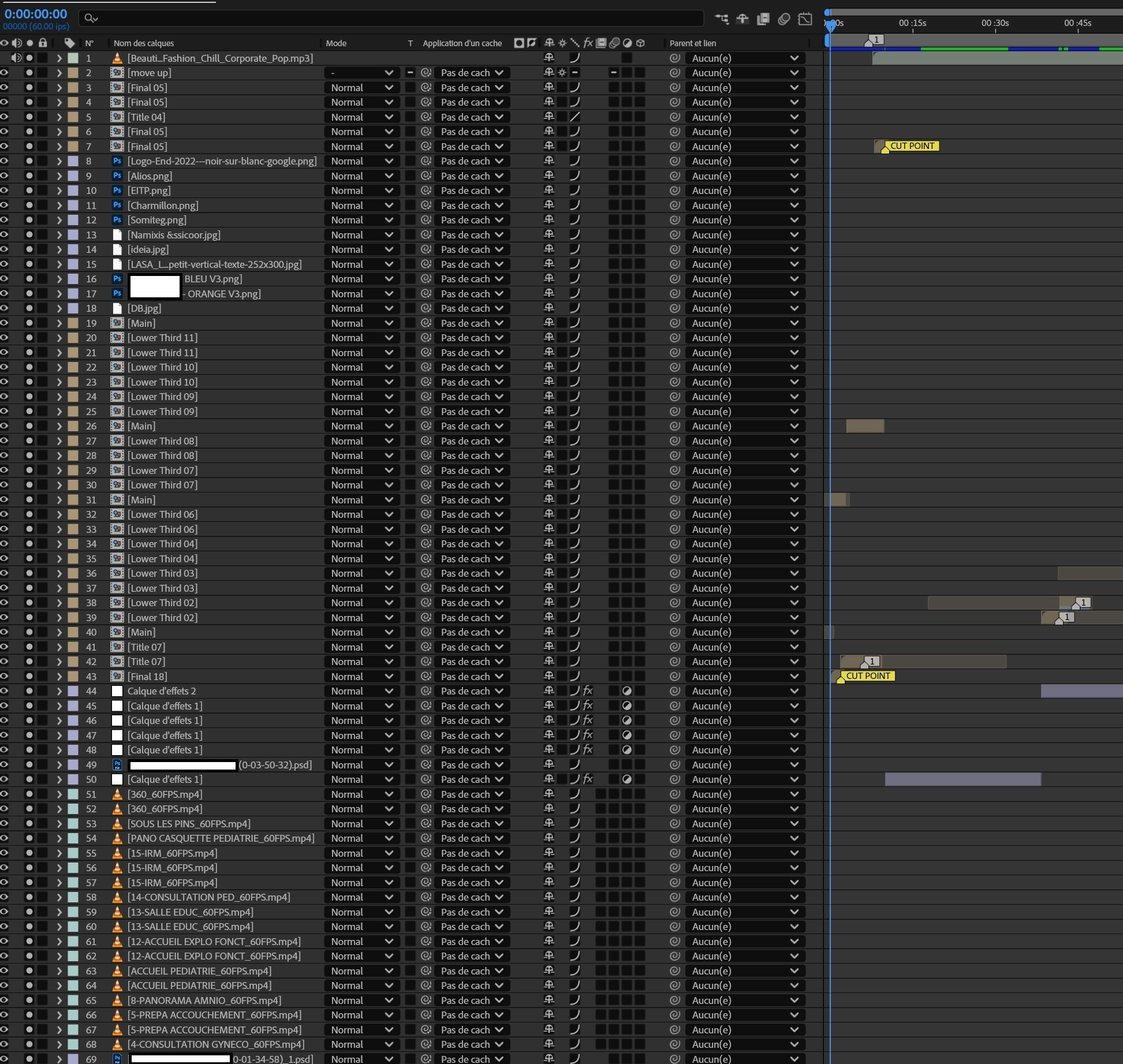Click the Mode column header
This screenshot has width=1123, height=1064.
tap(336, 43)
